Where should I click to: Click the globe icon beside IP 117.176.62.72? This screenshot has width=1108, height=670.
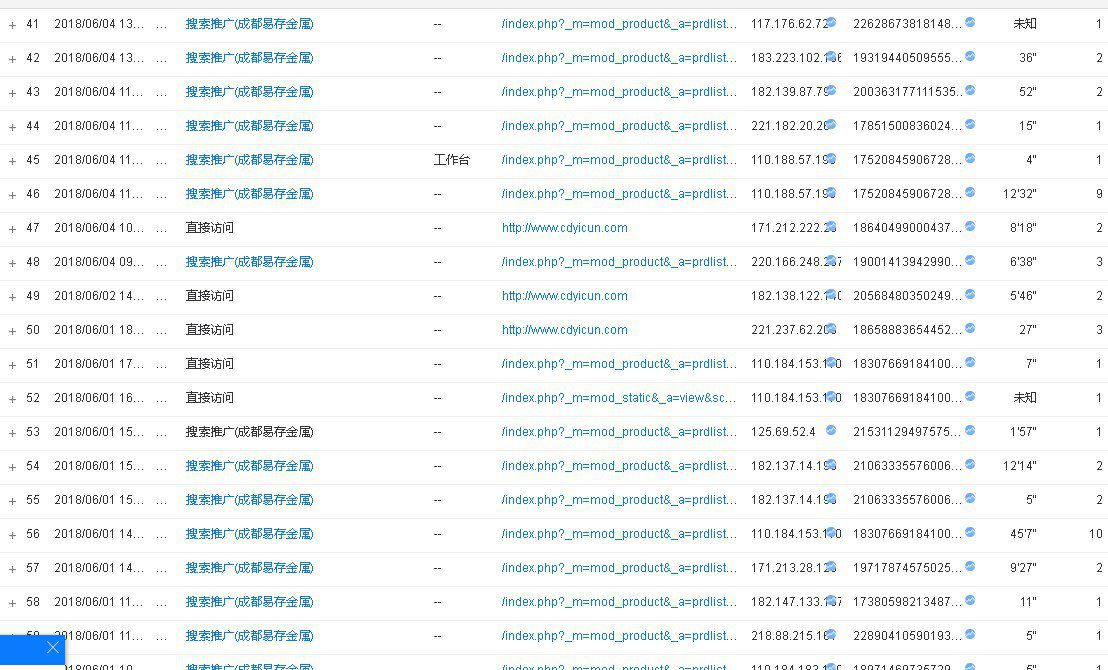[831, 22]
